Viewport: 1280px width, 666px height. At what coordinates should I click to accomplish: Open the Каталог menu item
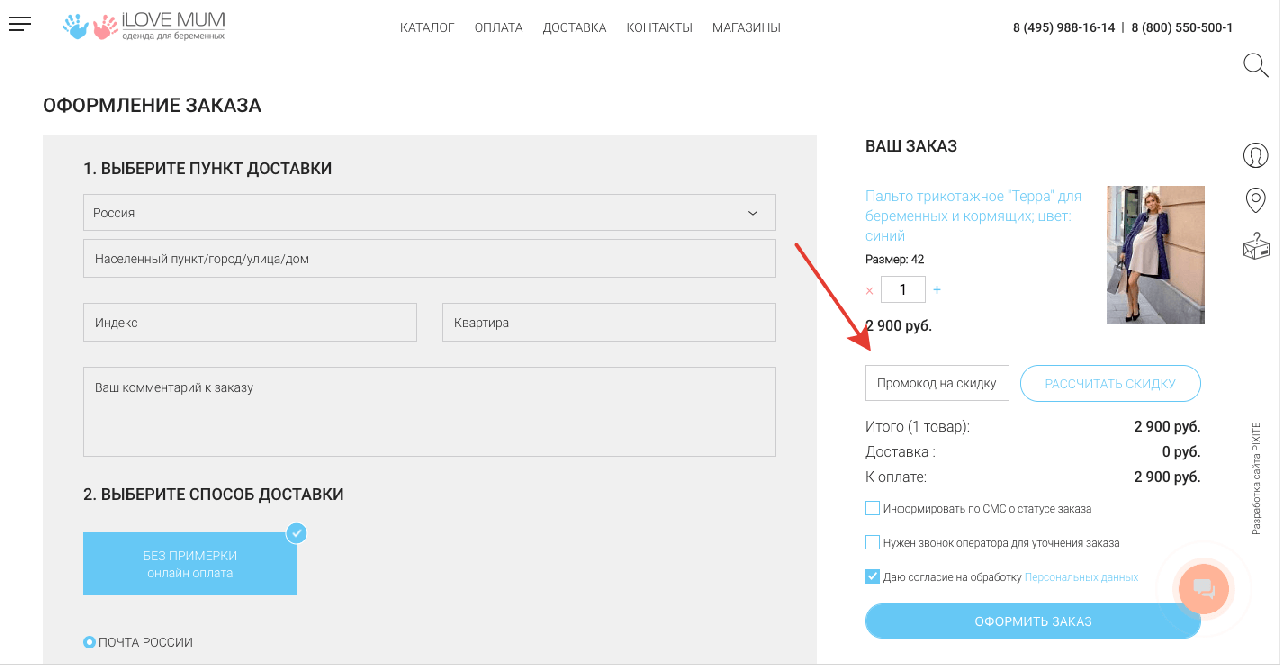(x=427, y=28)
